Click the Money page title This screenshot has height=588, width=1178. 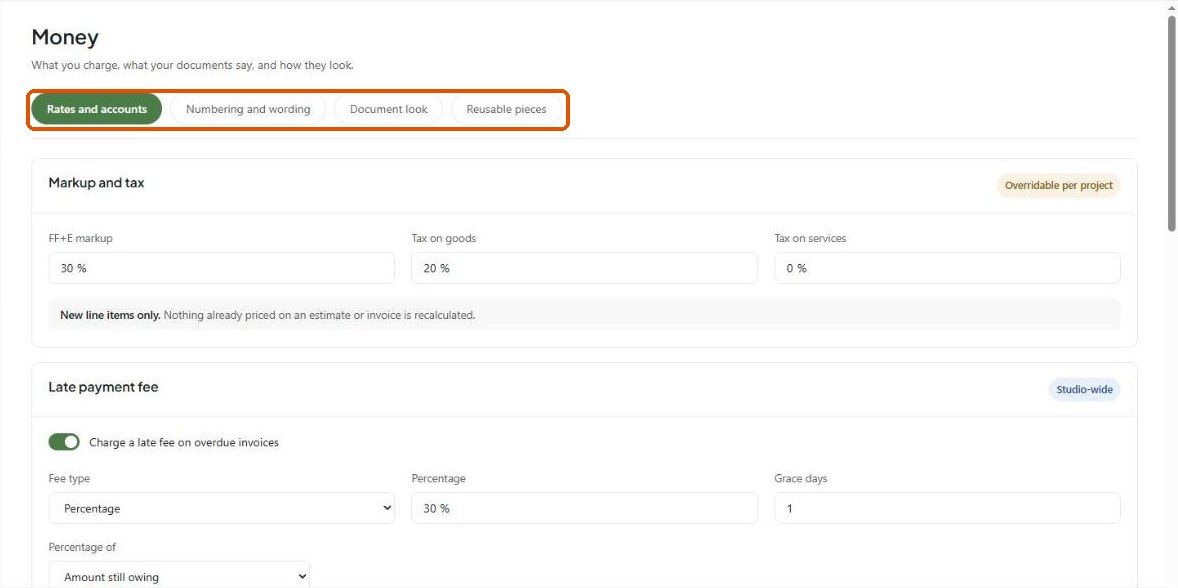[x=65, y=38]
